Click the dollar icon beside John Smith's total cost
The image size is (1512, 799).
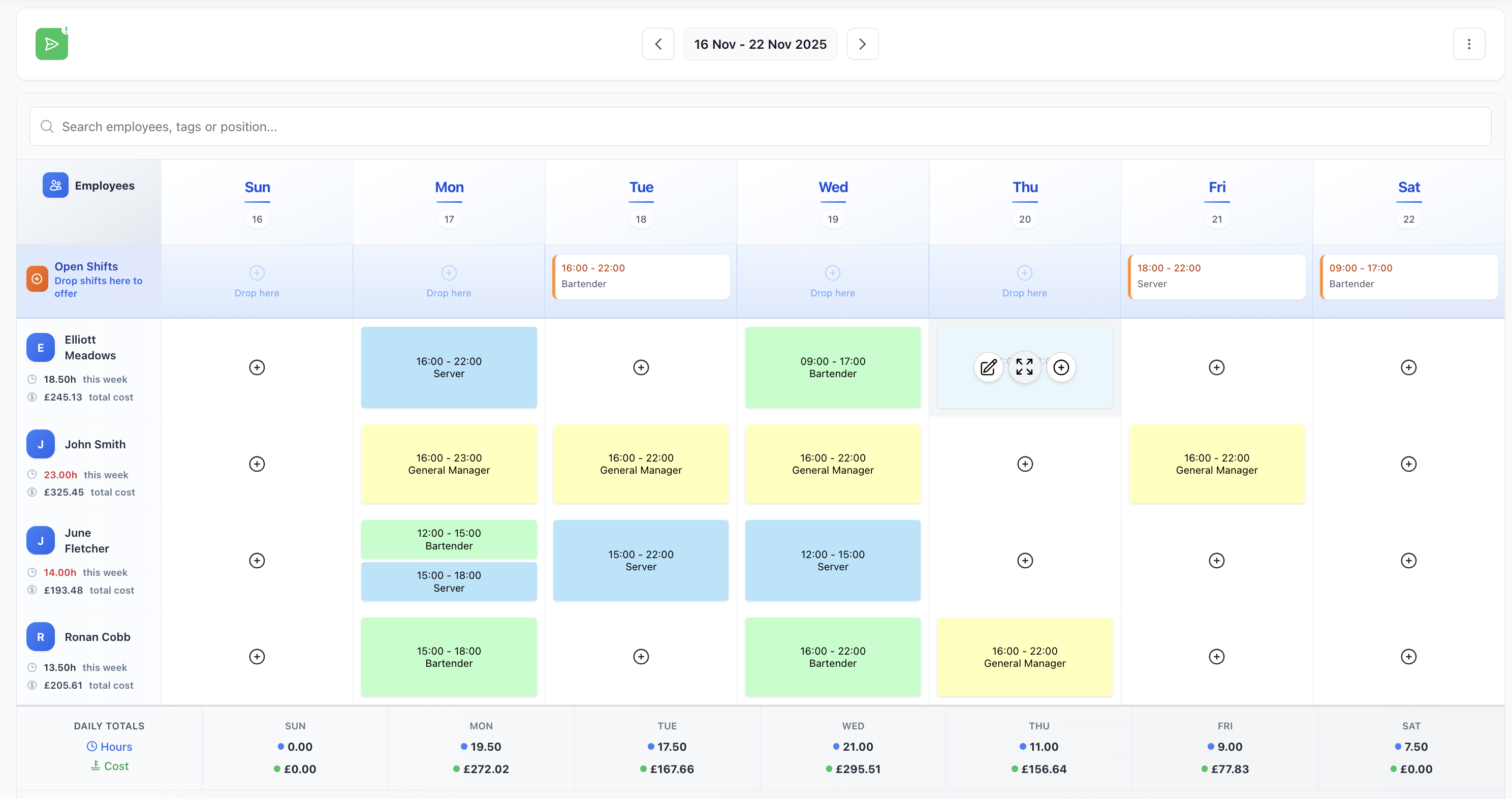31,492
